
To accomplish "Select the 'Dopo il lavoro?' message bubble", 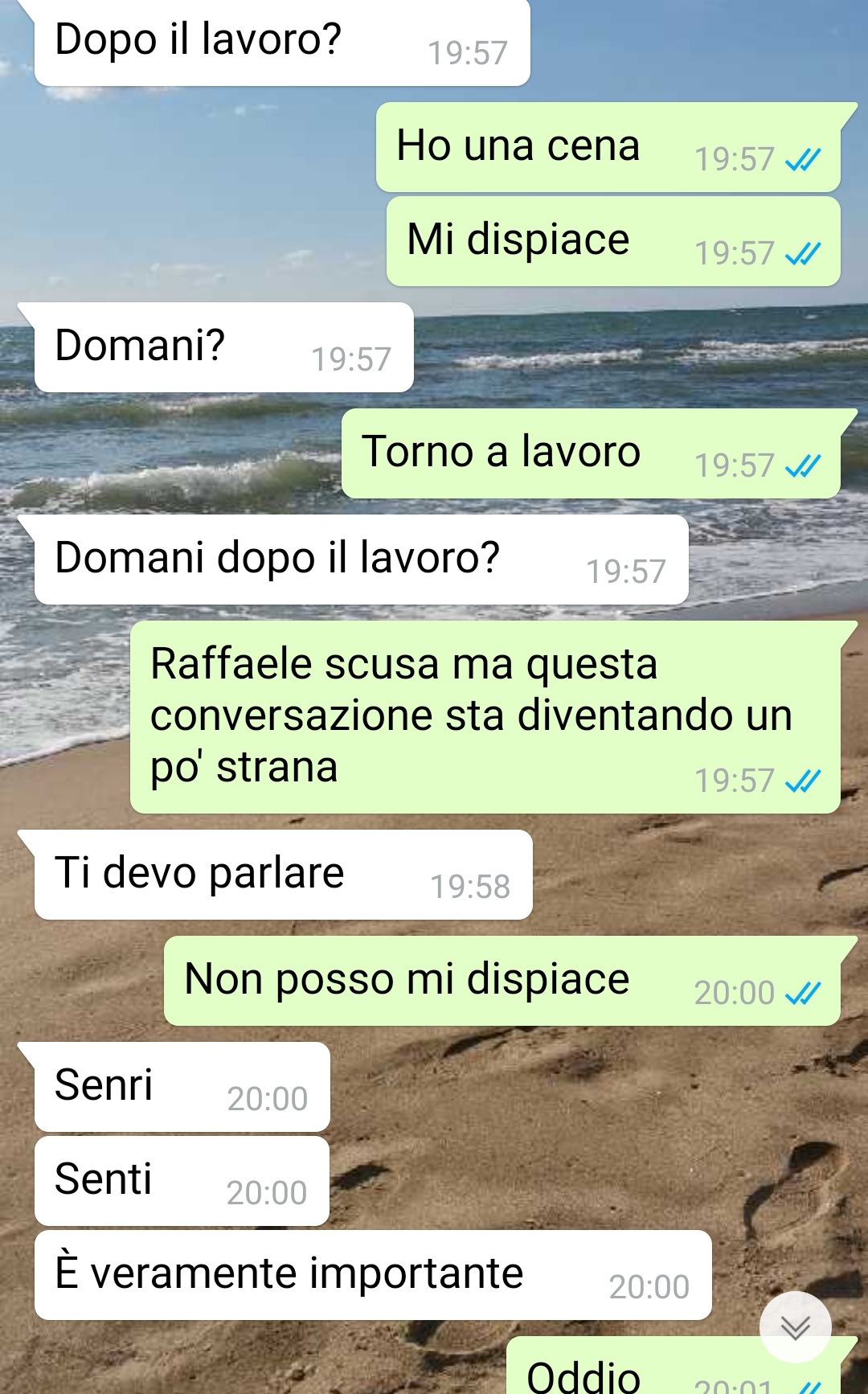I will (281, 42).
